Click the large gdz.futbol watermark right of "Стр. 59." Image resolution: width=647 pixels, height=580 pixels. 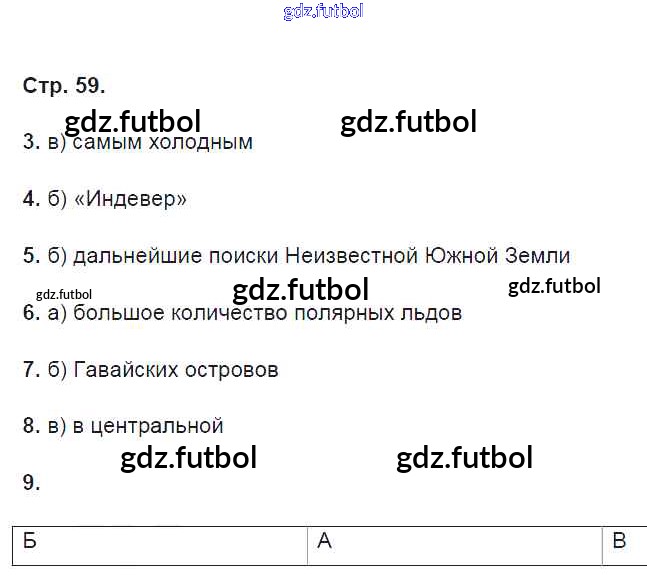coord(408,122)
